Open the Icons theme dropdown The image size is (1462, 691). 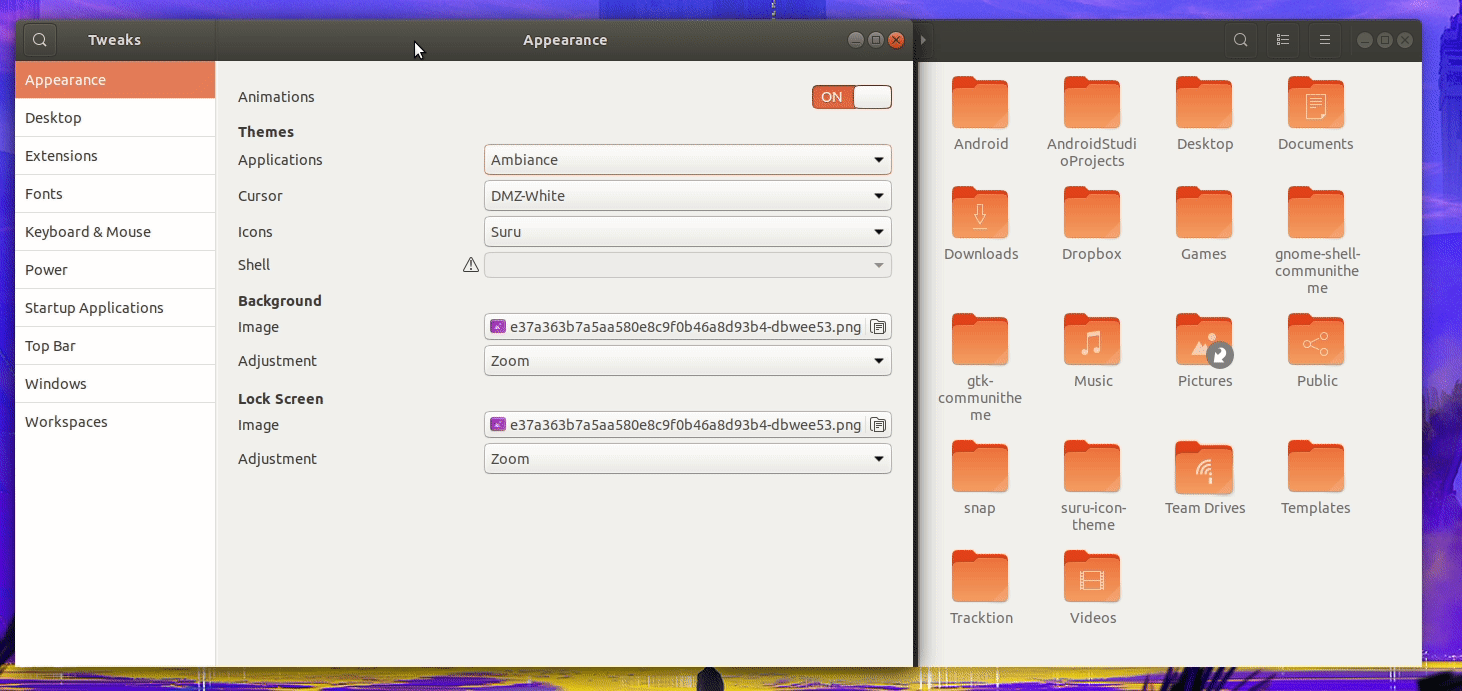pyautogui.click(x=688, y=232)
